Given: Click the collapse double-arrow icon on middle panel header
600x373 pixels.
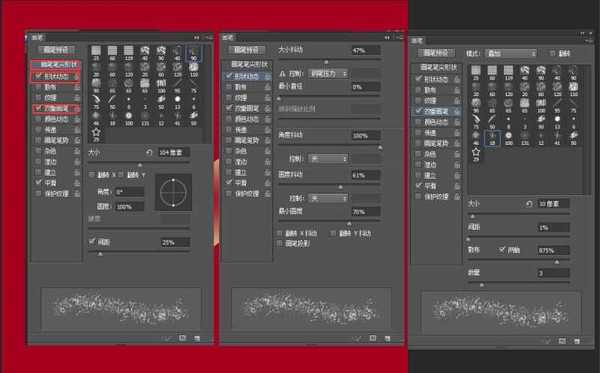Looking at the screenshot, I should coord(387,37).
